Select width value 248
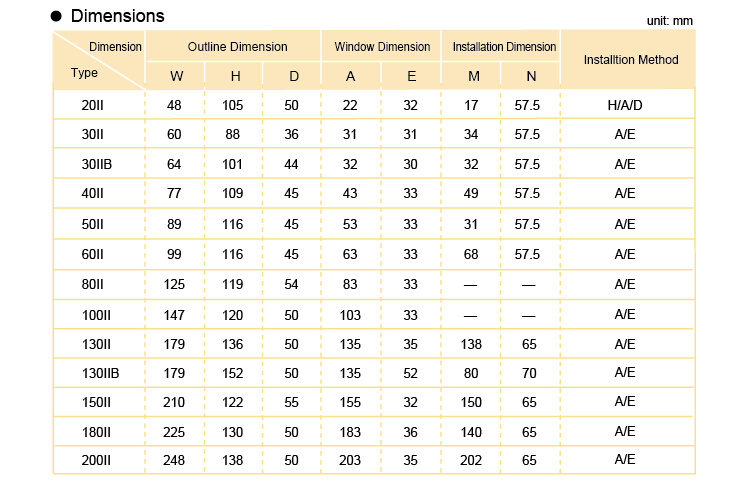Screen dimensions: 751x484 pyautogui.click(x=174, y=460)
